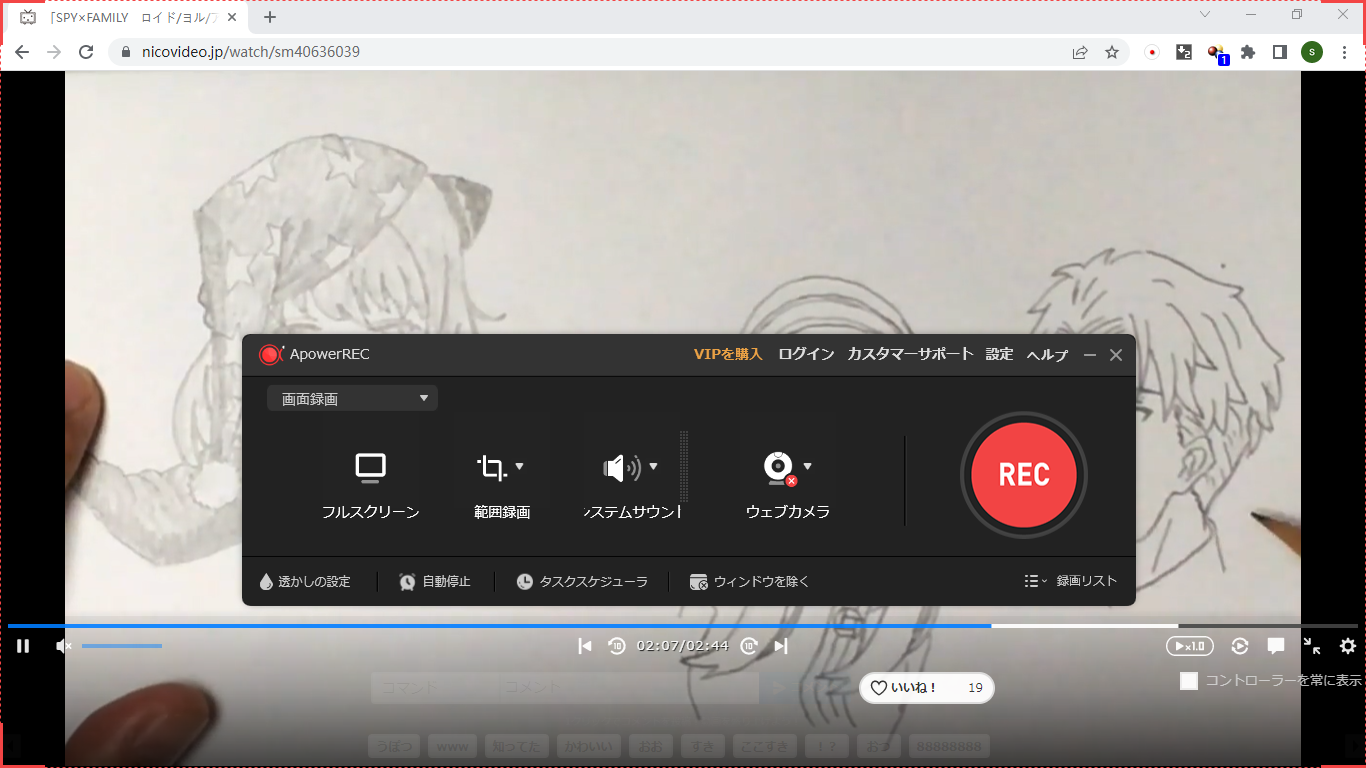Skip forward 10 seconds
The width and height of the screenshot is (1366, 768).
[x=749, y=646]
